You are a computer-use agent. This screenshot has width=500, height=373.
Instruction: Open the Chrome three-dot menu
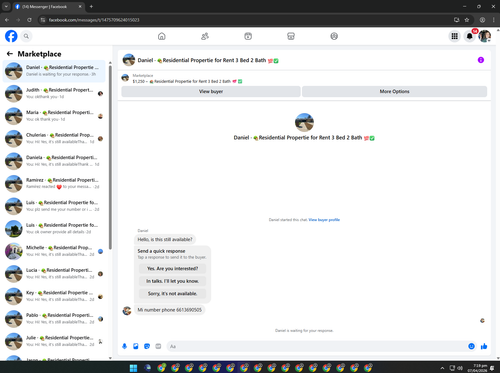[494, 20]
